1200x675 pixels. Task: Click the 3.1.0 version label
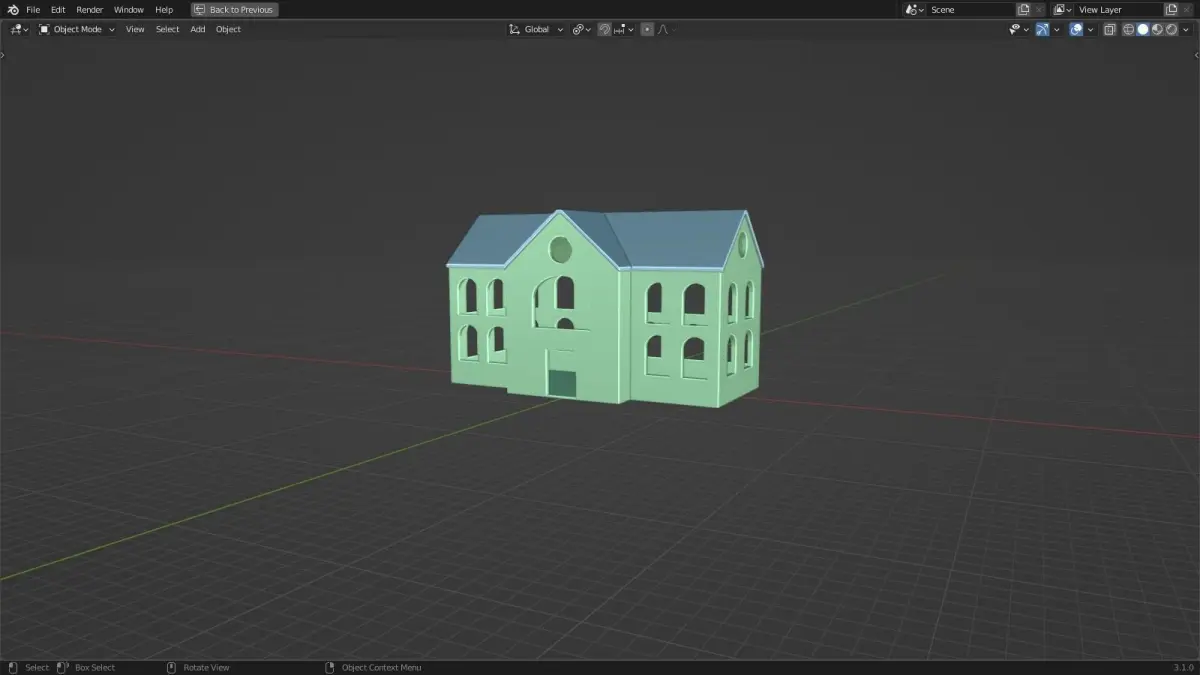1183,667
